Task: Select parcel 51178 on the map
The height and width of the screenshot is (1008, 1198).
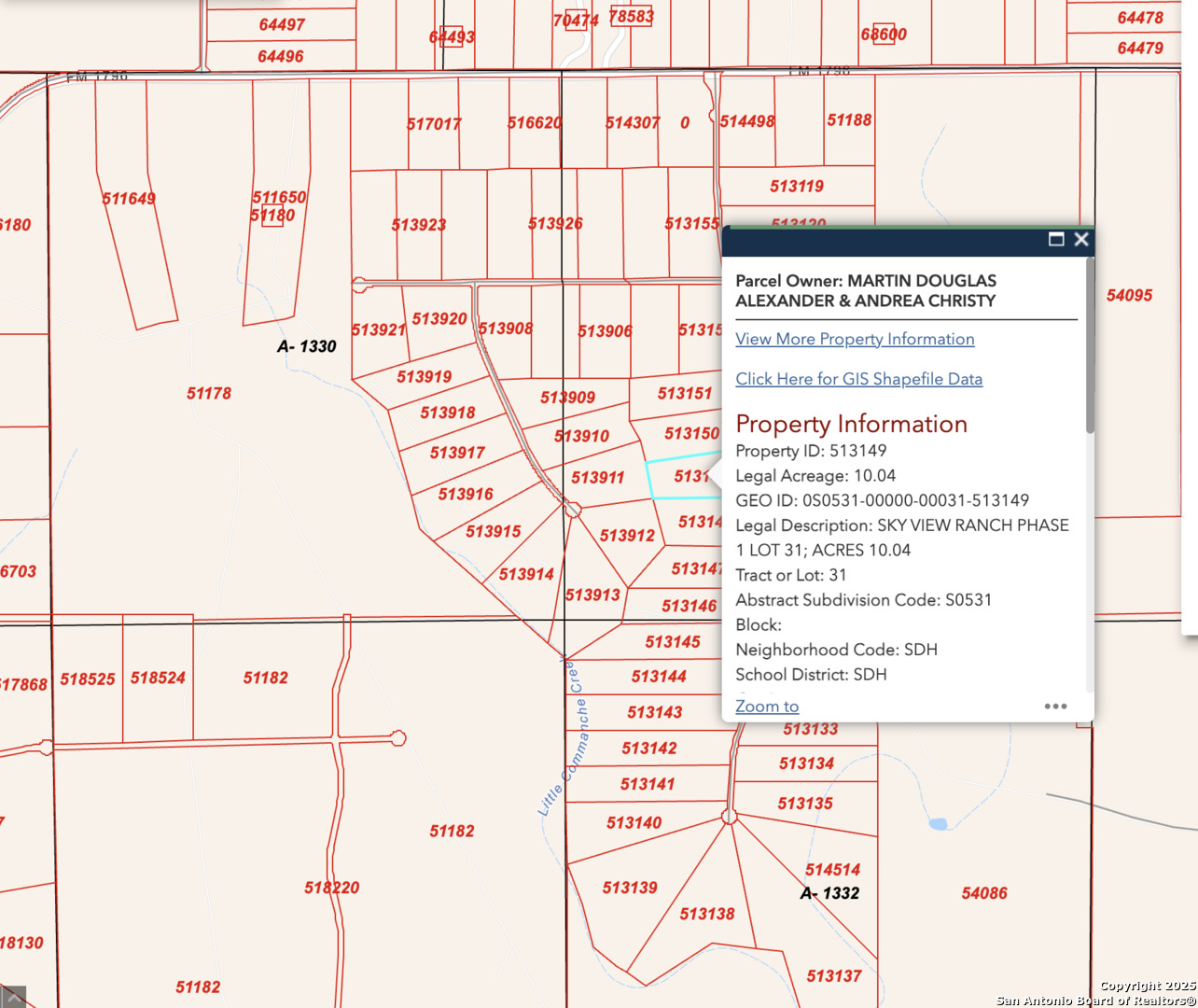Action: coord(208,394)
